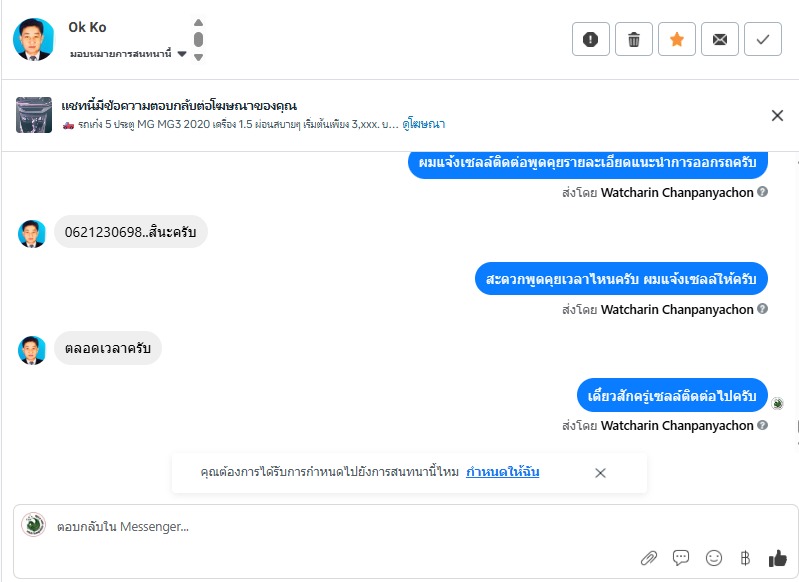This screenshot has height=582, width=799.
Task: Close the ad reply banner
Action: click(x=777, y=115)
